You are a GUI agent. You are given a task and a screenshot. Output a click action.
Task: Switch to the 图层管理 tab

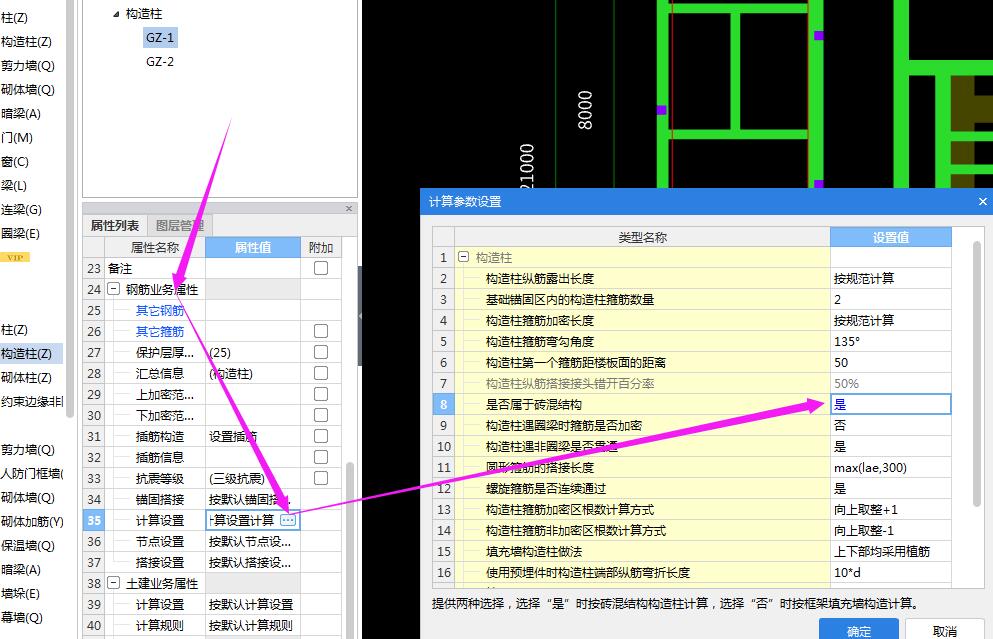tap(180, 225)
